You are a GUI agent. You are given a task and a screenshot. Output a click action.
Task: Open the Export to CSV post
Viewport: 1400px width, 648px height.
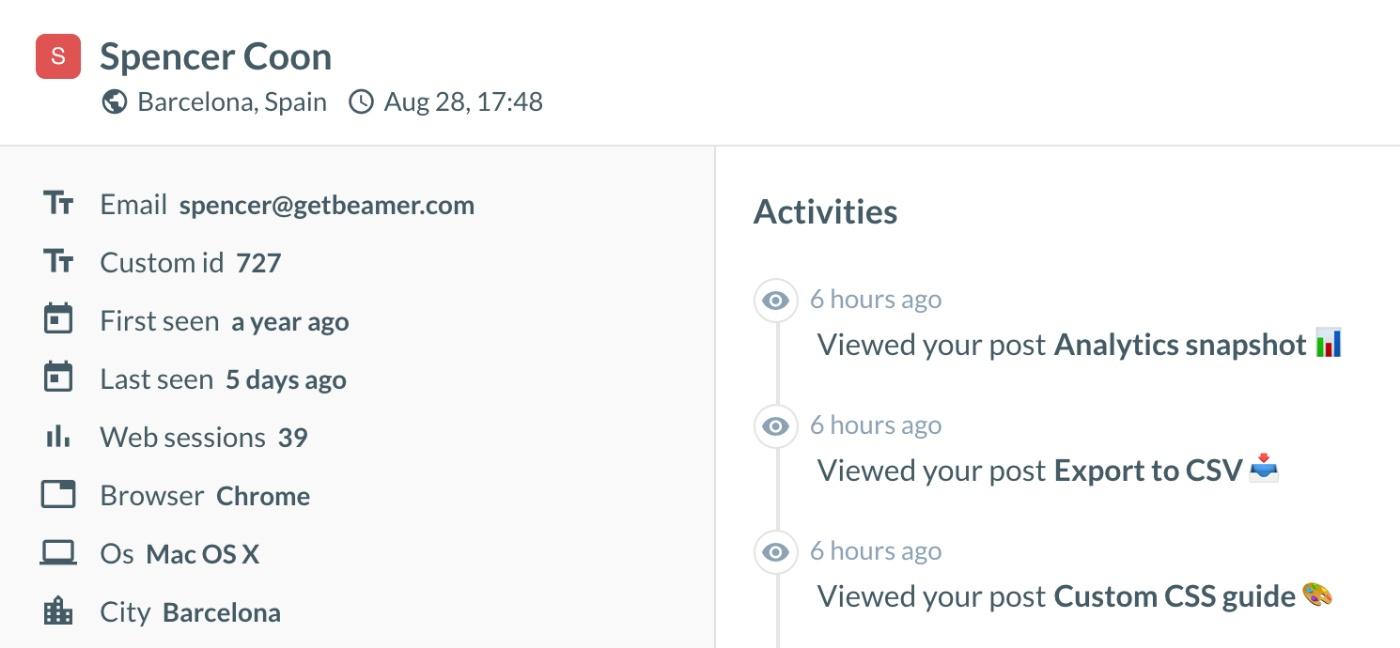coord(1148,470)
